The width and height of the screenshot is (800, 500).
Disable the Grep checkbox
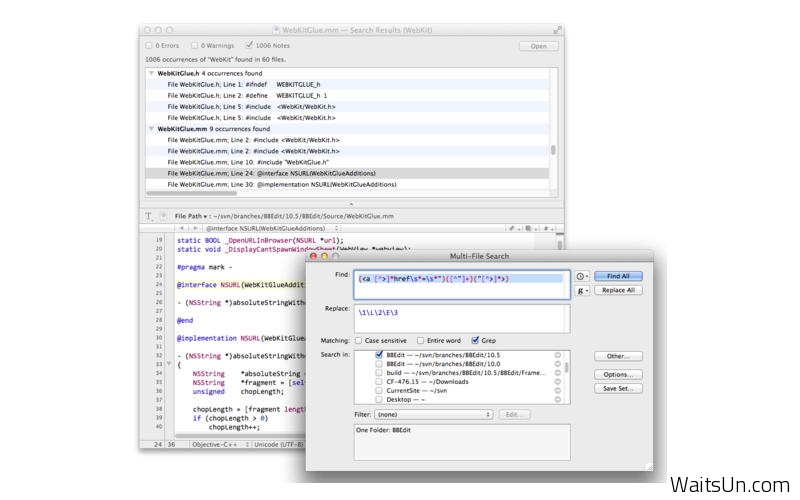[475, 340]
